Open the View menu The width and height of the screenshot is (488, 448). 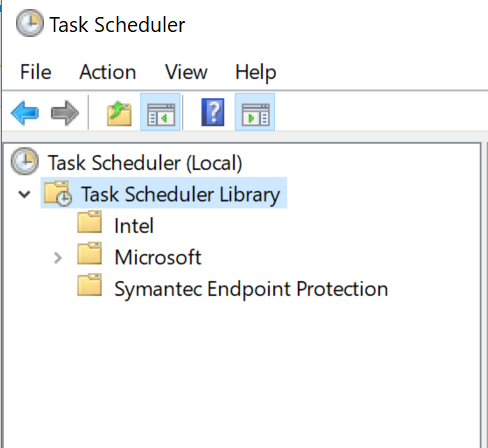click(186, 72)
